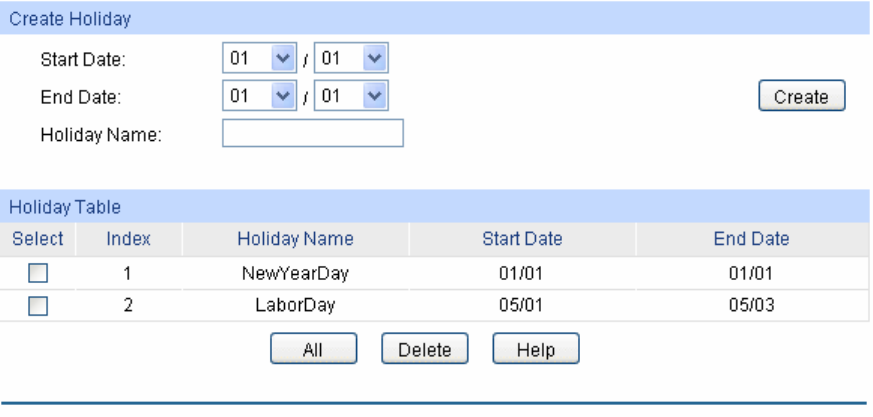The image size is (873, 417).
Task: Open the Start Date day dropdown
Action: coord(351,59)
